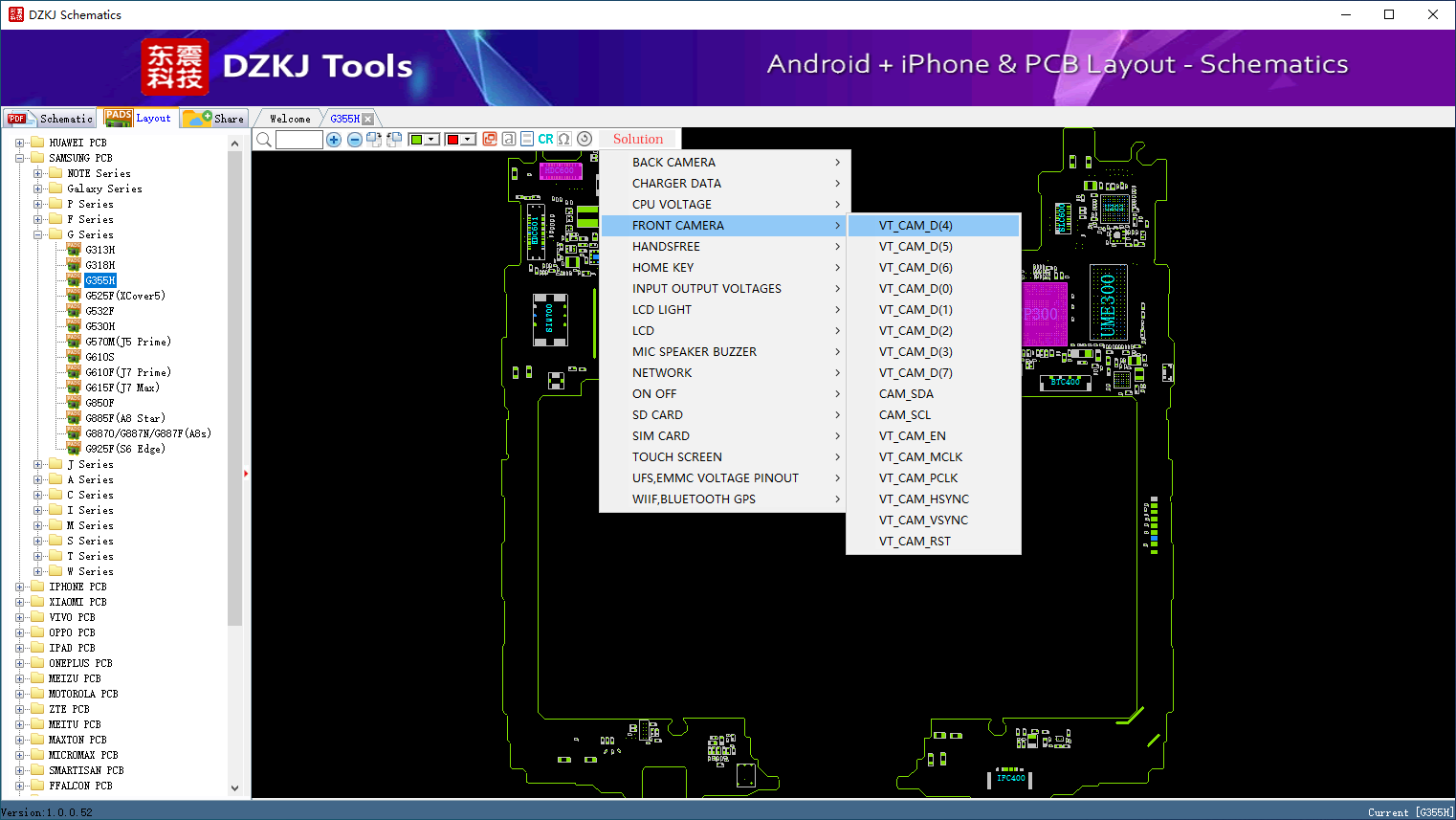The image size is (1456, 820).
Task: Open the SIM CARD submenu
Action: pos(724,436)
